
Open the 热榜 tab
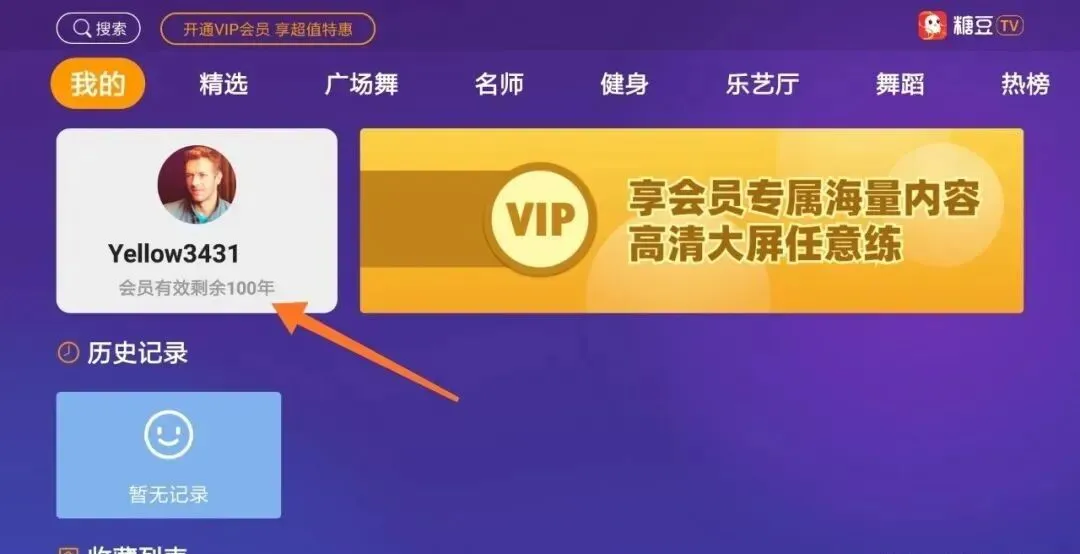(x=1026, y=84)
